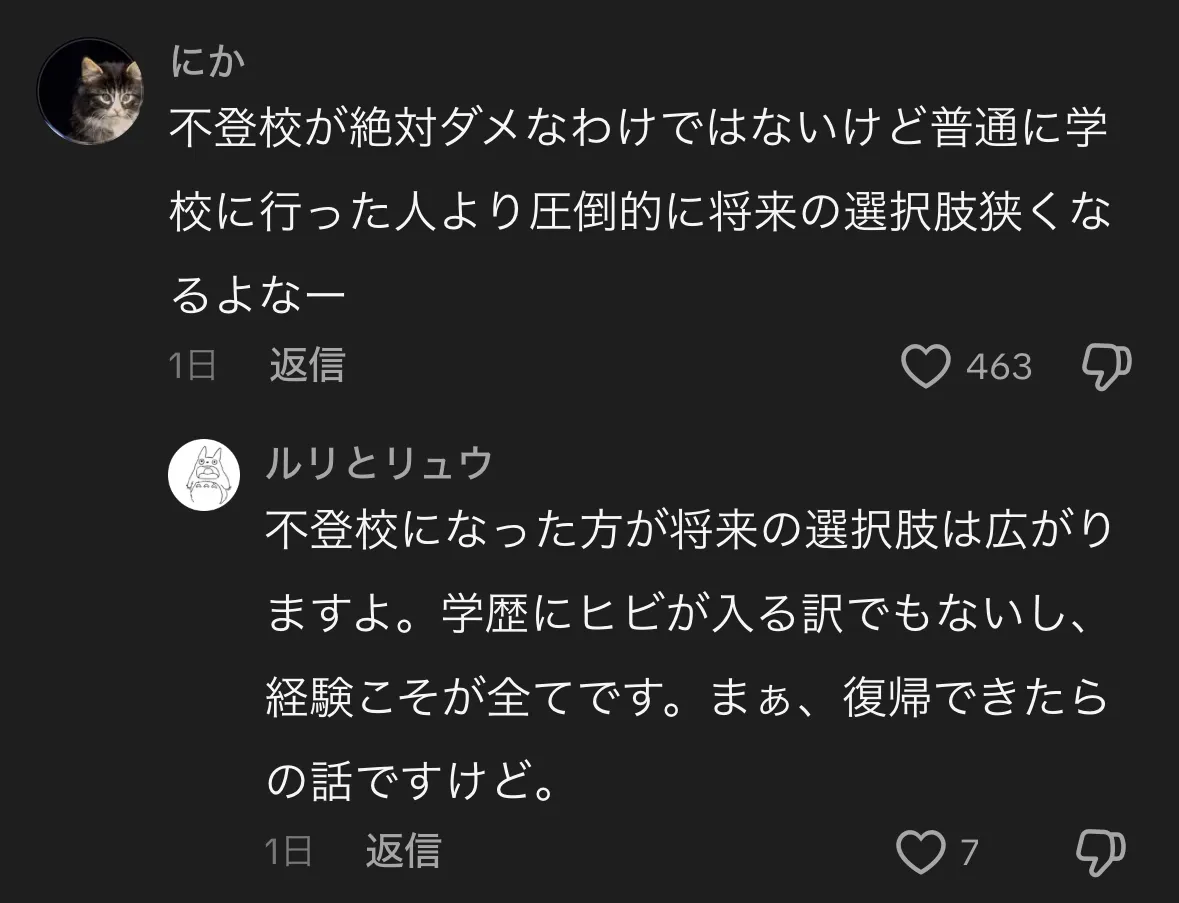Open ルリとリュウ's Totoro sketch avatar

[204, 475]
